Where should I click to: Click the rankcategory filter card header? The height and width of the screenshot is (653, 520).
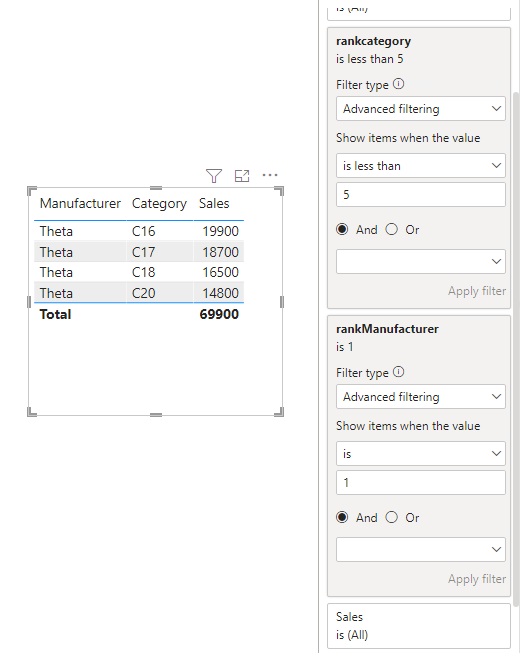coord(373,41)
